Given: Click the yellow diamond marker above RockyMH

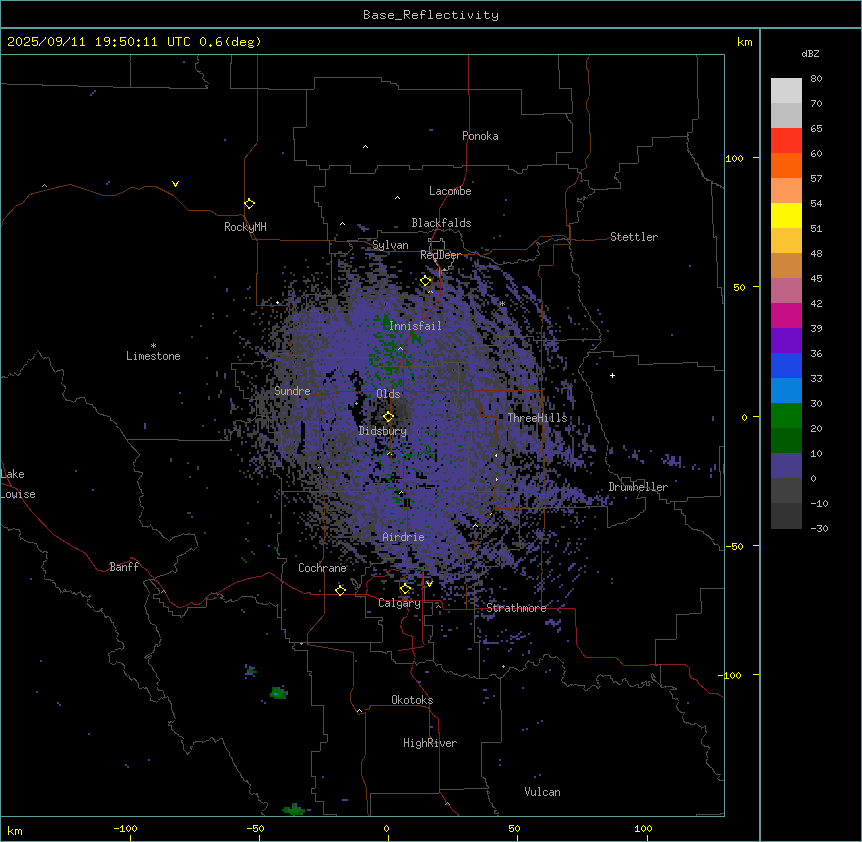Looking at the screenshot, I should [x=250, y=204].
